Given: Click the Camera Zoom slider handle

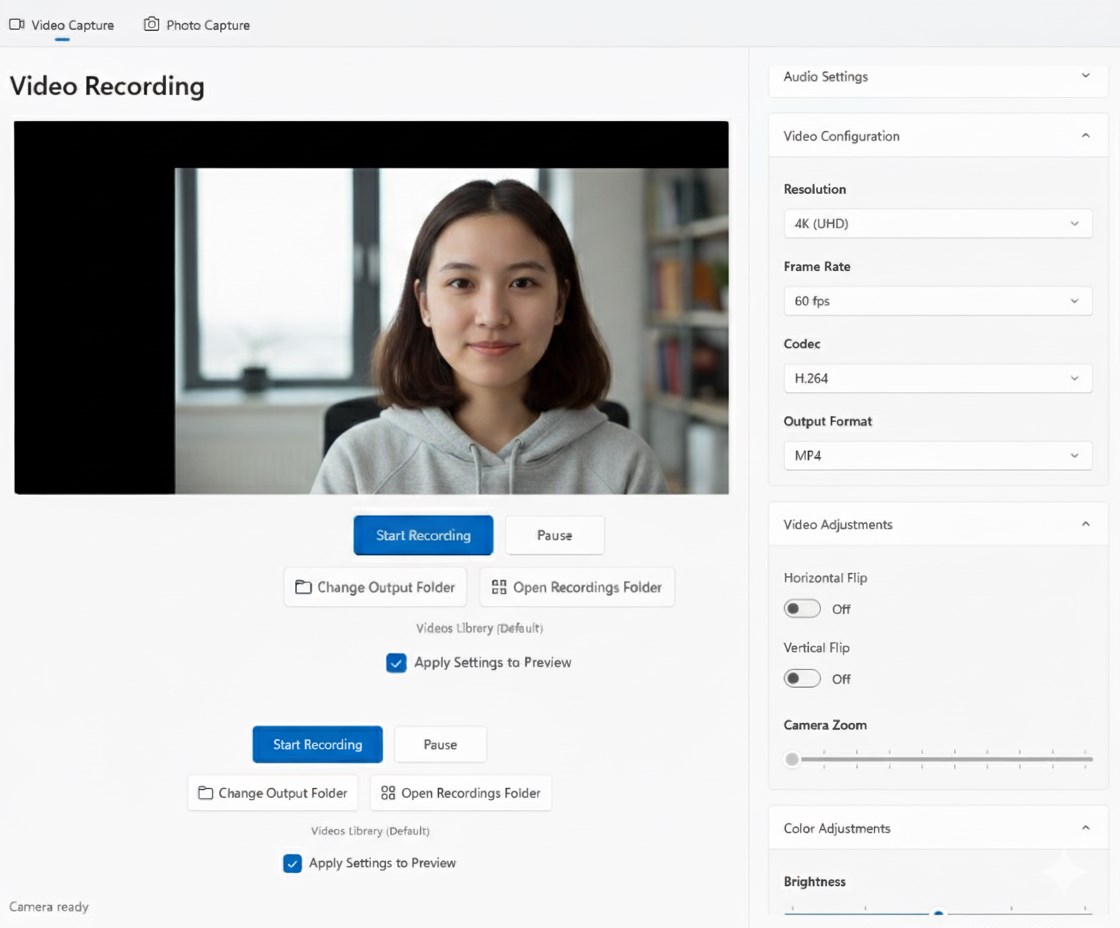Looking at the screenshot, I should point(792,760).
